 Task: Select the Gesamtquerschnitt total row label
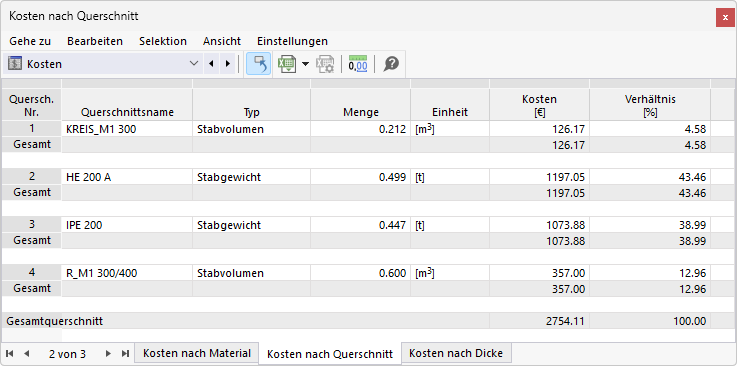click(x=55, y=321)
